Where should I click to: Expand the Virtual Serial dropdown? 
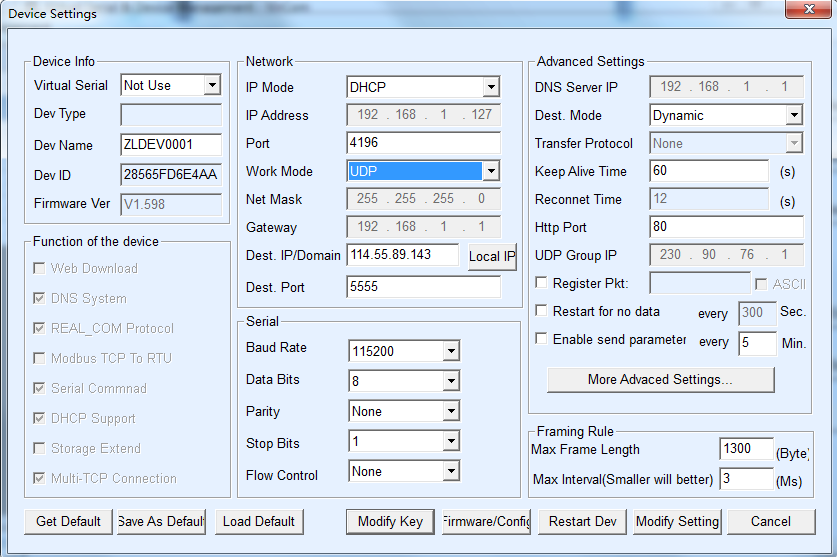pyautogui.click(x=211, y=85)
